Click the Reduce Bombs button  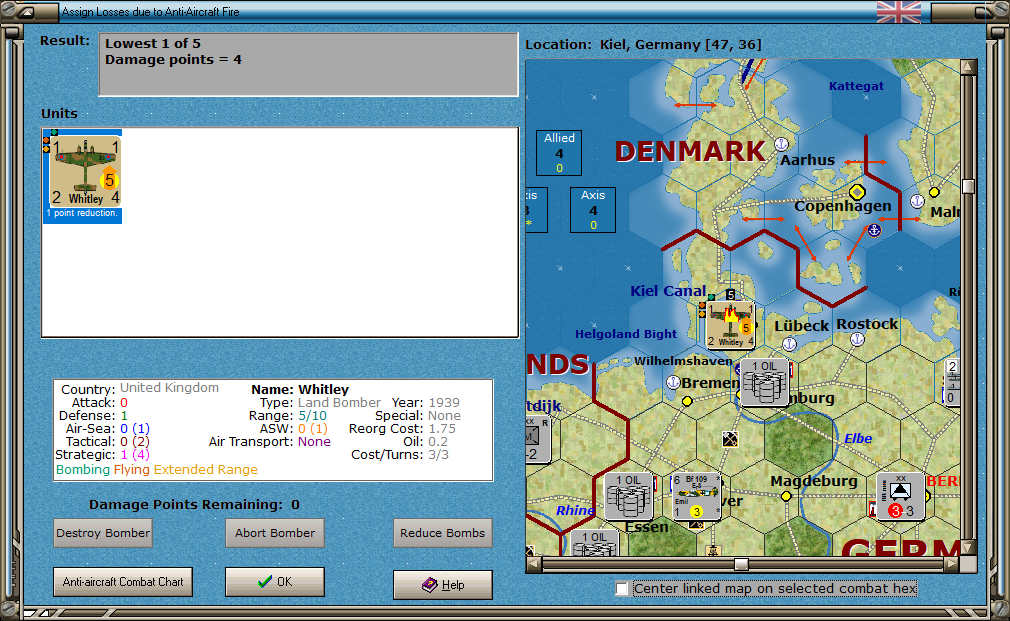pos(443,533)
